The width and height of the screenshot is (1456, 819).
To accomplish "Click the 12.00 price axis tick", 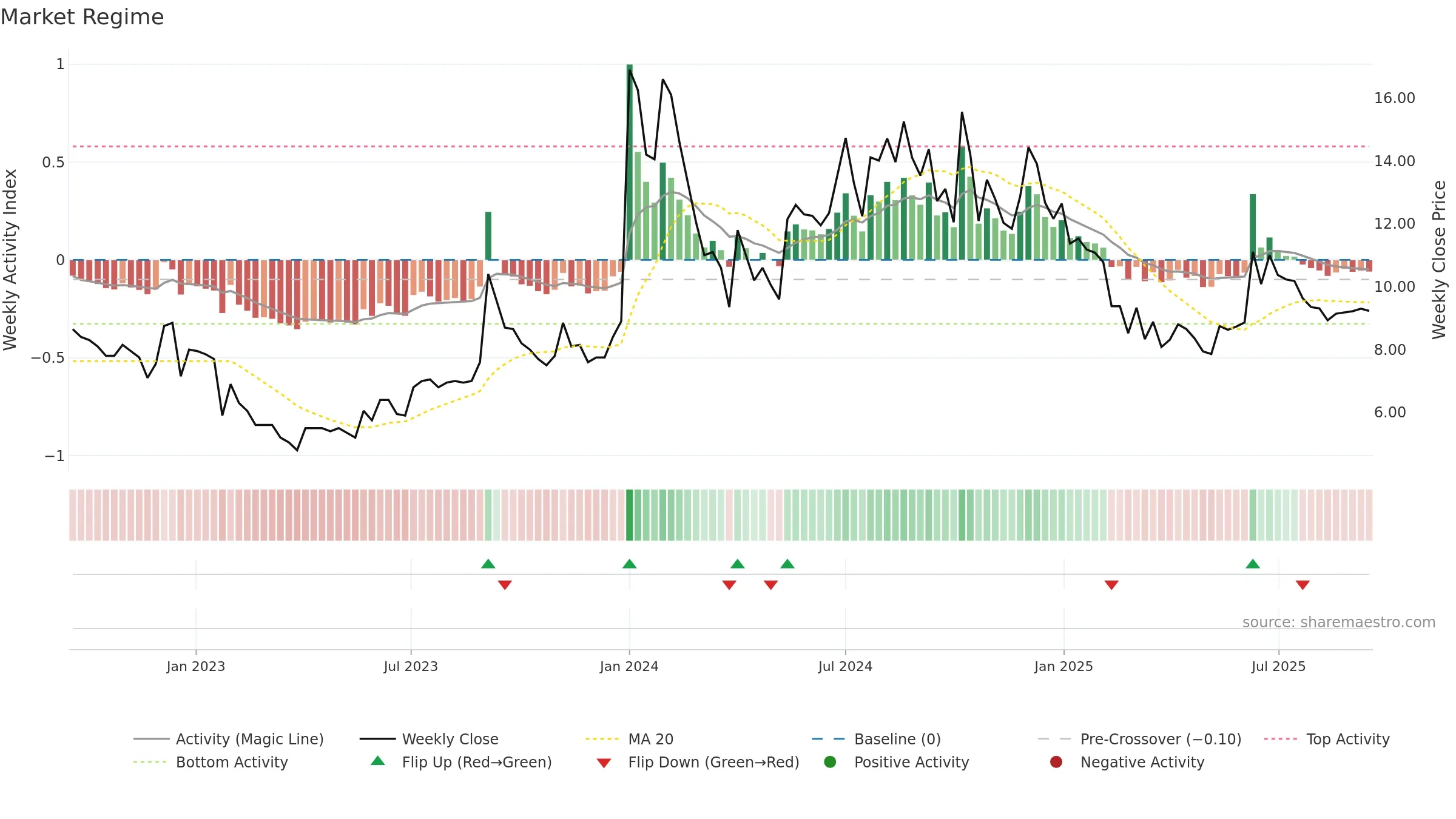I will point(1395,224).
